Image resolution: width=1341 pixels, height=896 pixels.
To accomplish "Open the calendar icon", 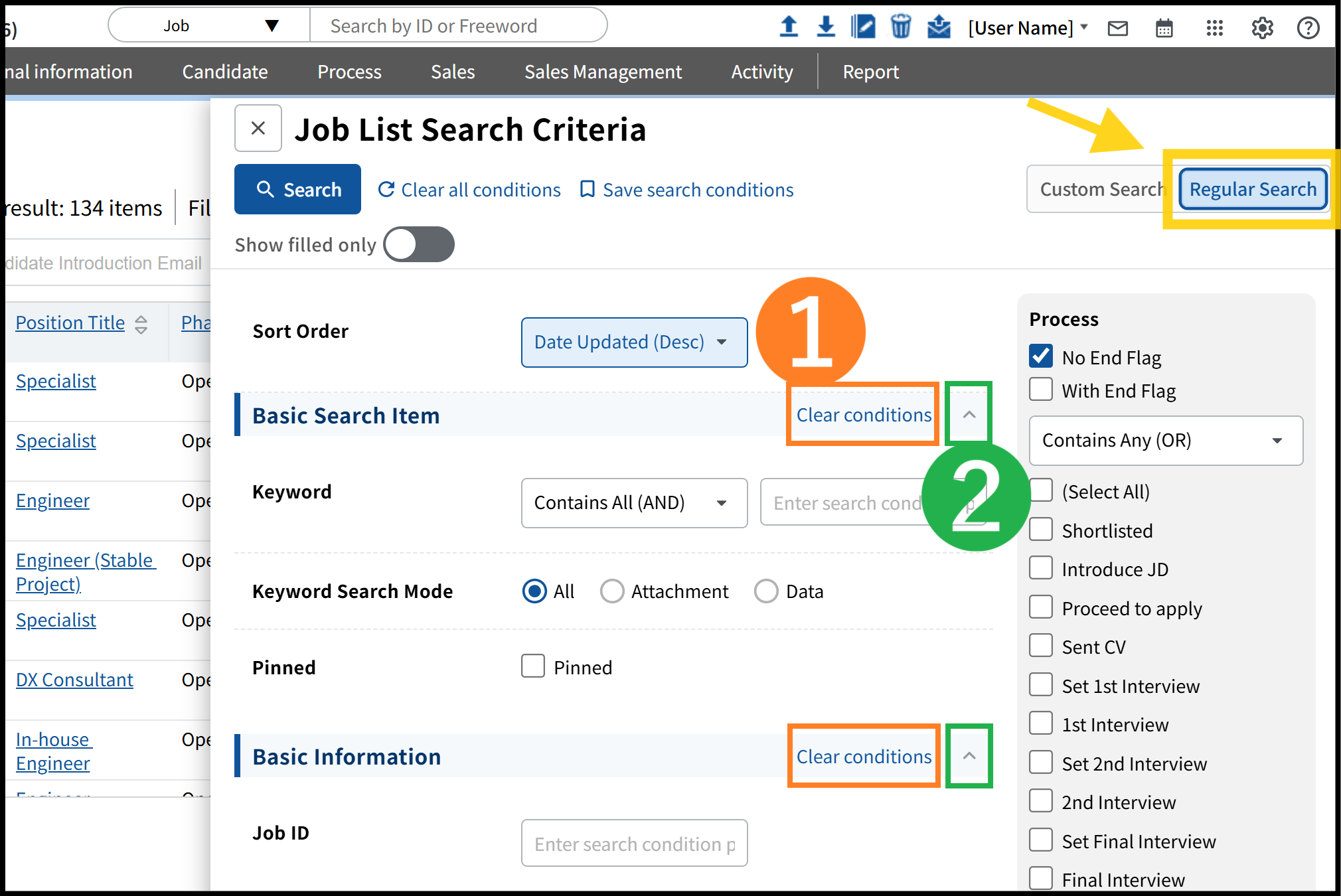I will coord(1164,28).
